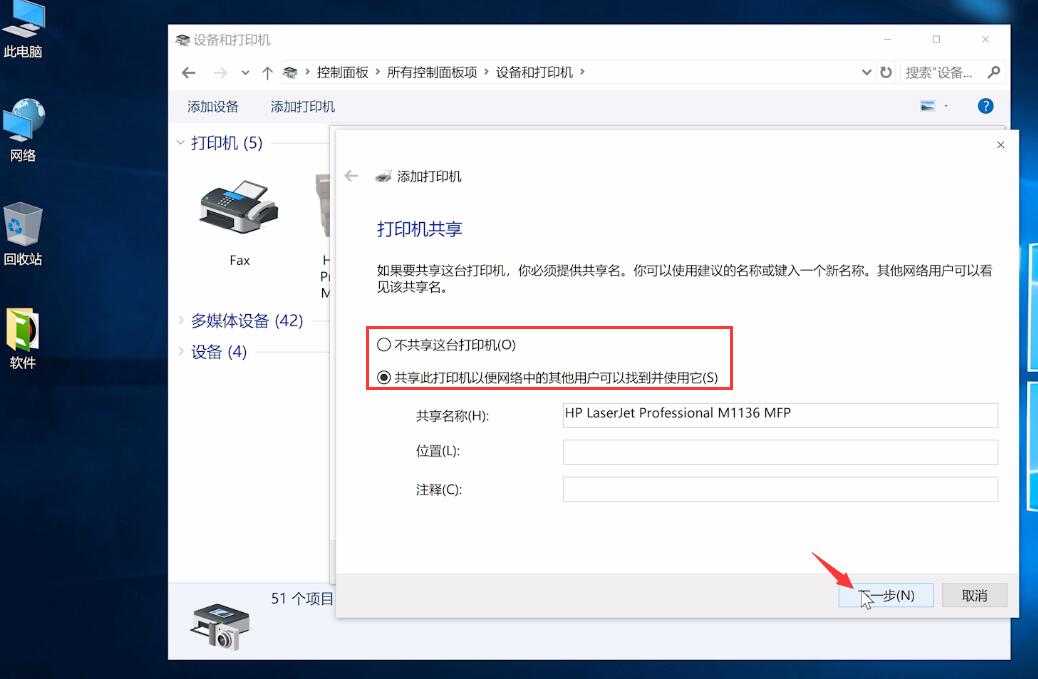
Task: Expand the 多媒体设备 (42) group
Action: 180,321
